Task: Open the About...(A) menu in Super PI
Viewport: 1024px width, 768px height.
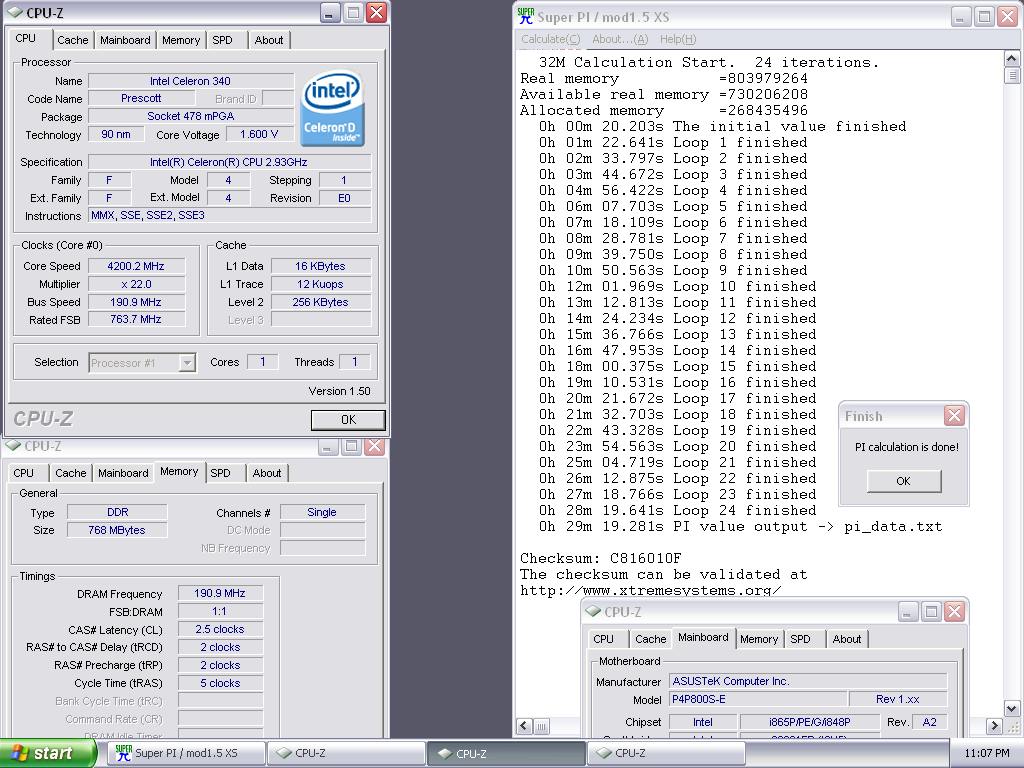Action: tap(620, 39)
